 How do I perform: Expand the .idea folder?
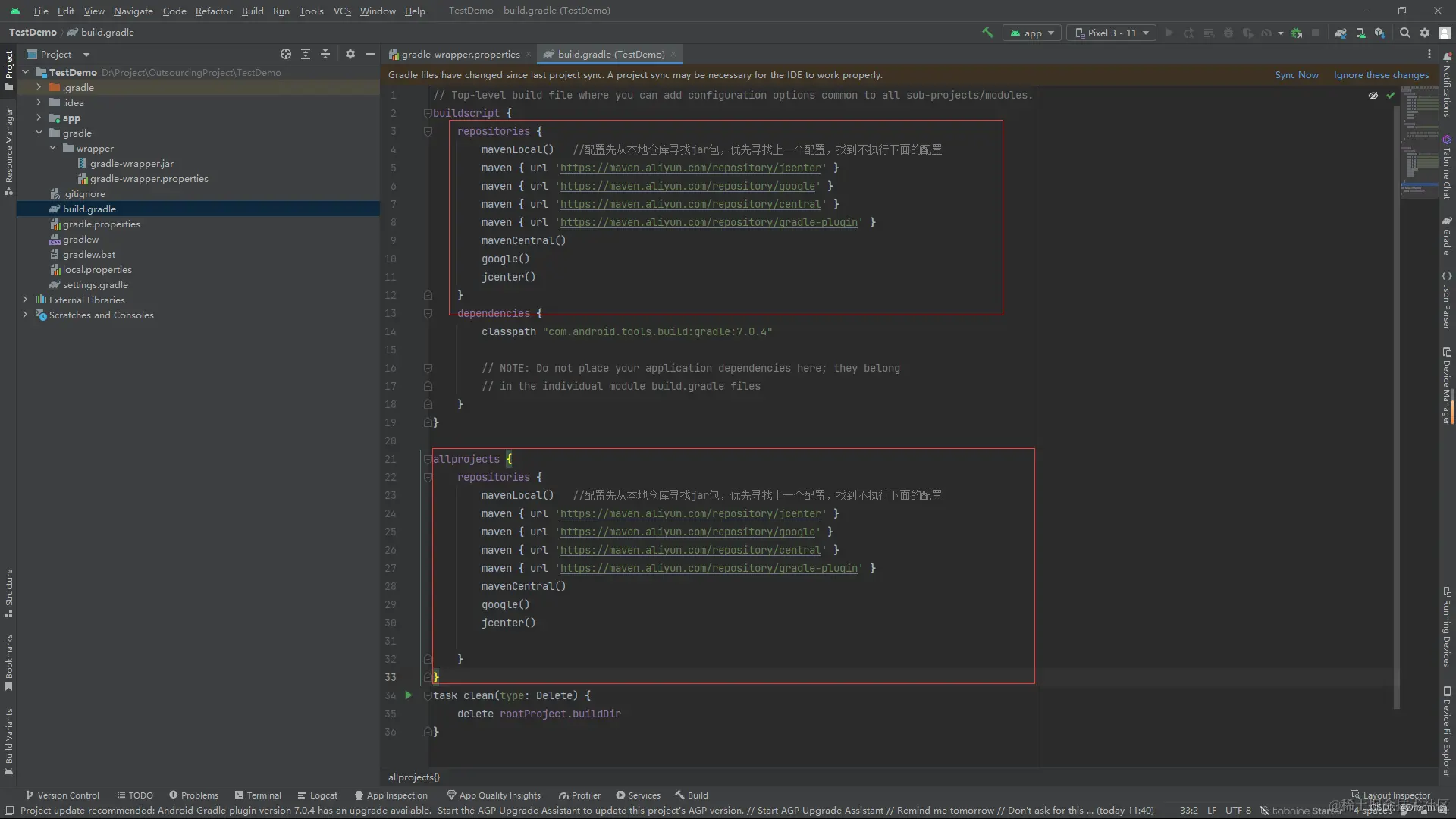pyautogui.click(x=39, y=102)
